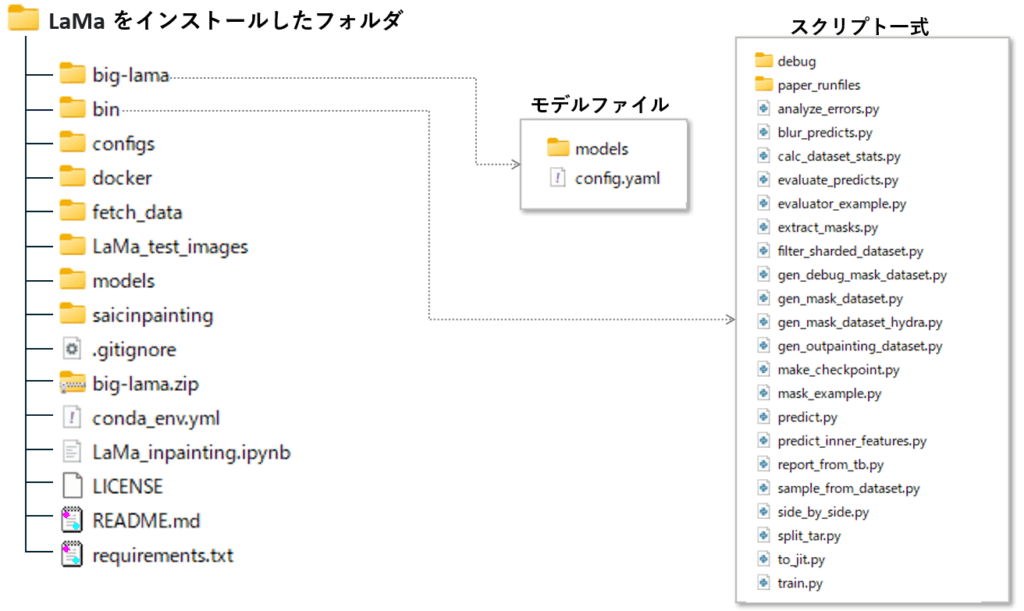The height and width of the screenshot is (611, 1024).
Task: Click the evaluator_example.py file name
Action: pyautogui.click(x=842, y=204)
